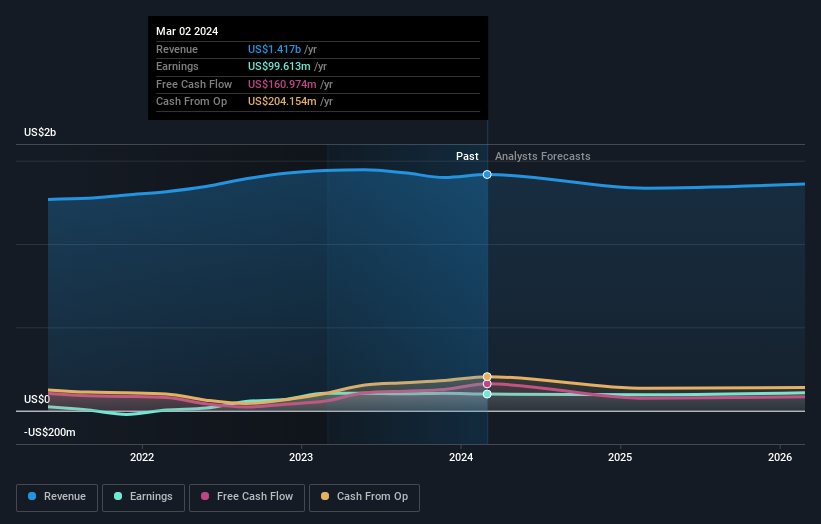Click the 'Cash From Op' label in tooltip
Screen dimensions: 821x524
coord(191,102)
